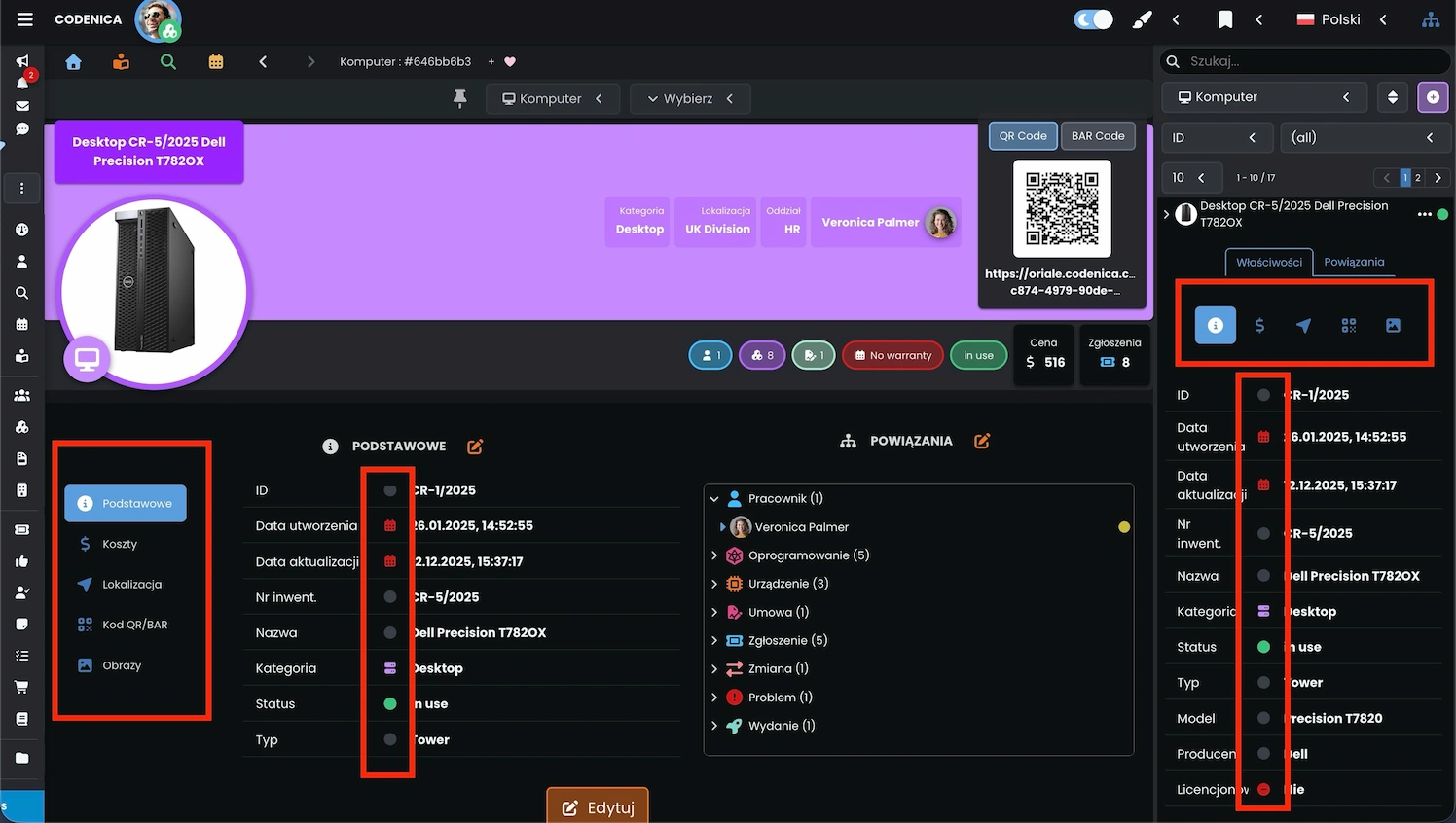Click the BAR Code button
Image resolution: width=1456 pixels, height=823 pixels.
click(x=1098, y=135)
